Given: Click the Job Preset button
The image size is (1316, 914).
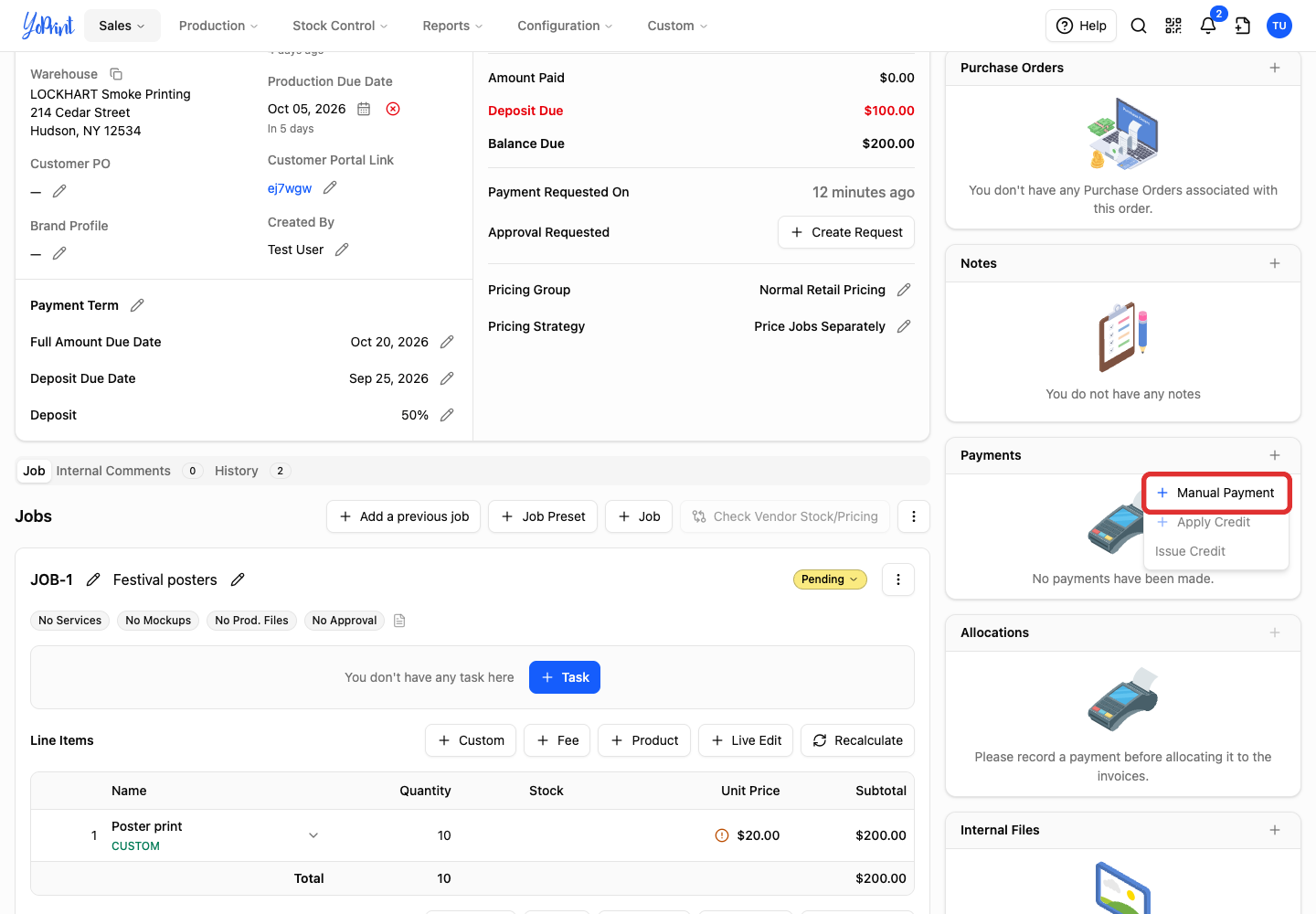Looking at the screenshot, I should tap(543, 516).
